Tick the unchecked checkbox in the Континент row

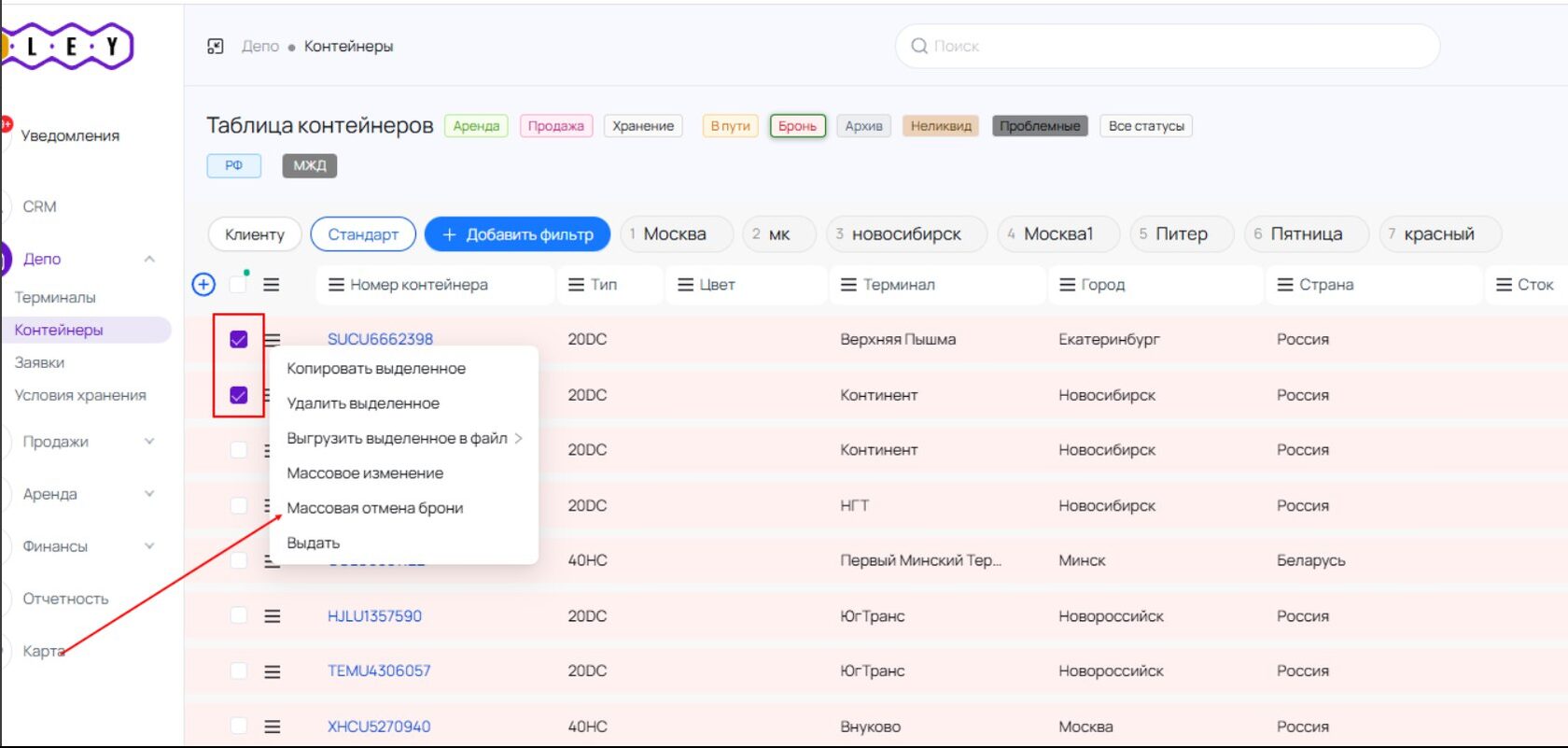point(239,450)
